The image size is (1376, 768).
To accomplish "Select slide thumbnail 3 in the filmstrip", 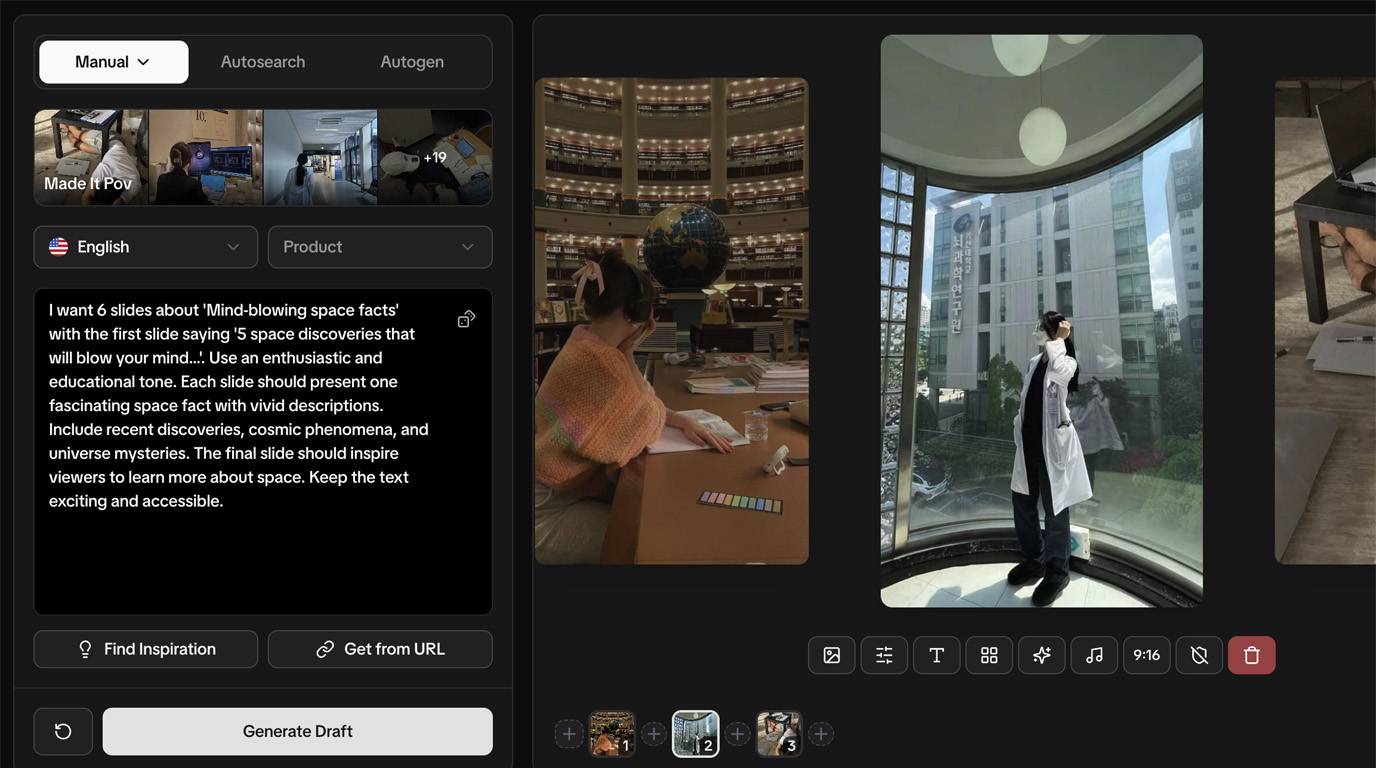I will pyautogui.click(x=779, y=734).
